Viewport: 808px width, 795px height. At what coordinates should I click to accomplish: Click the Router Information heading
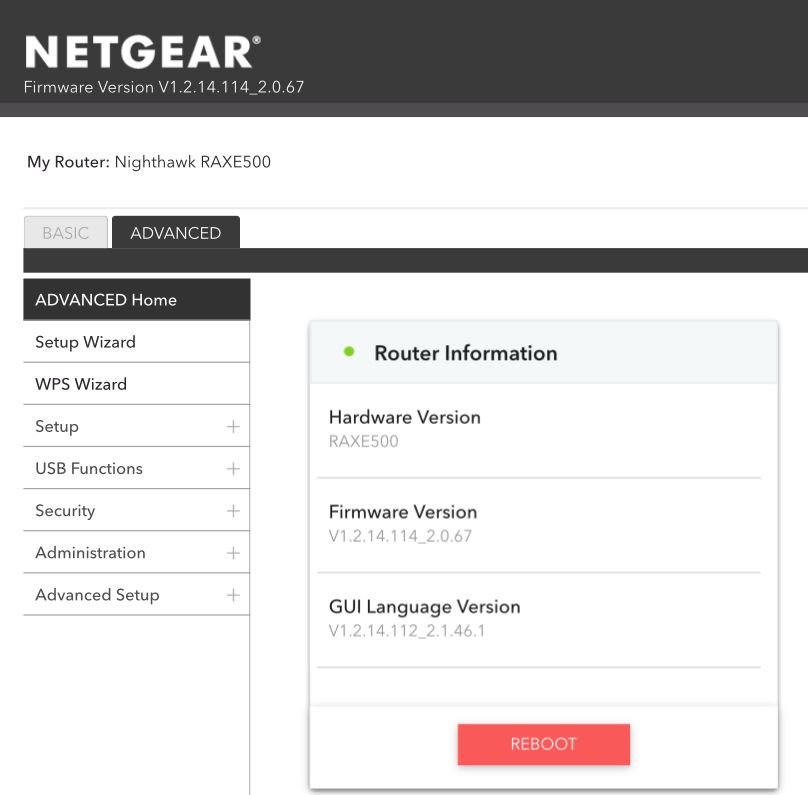coord(466,353)
